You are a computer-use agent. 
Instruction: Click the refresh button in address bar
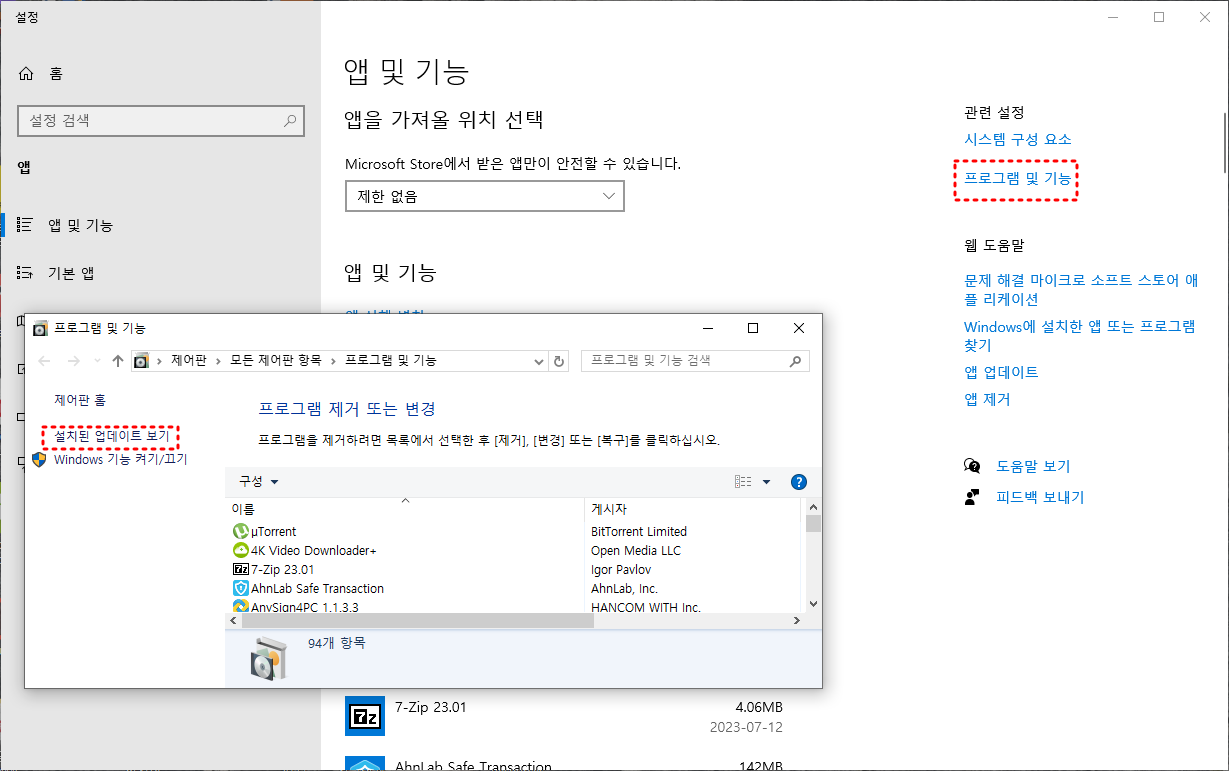coord(559,361)
